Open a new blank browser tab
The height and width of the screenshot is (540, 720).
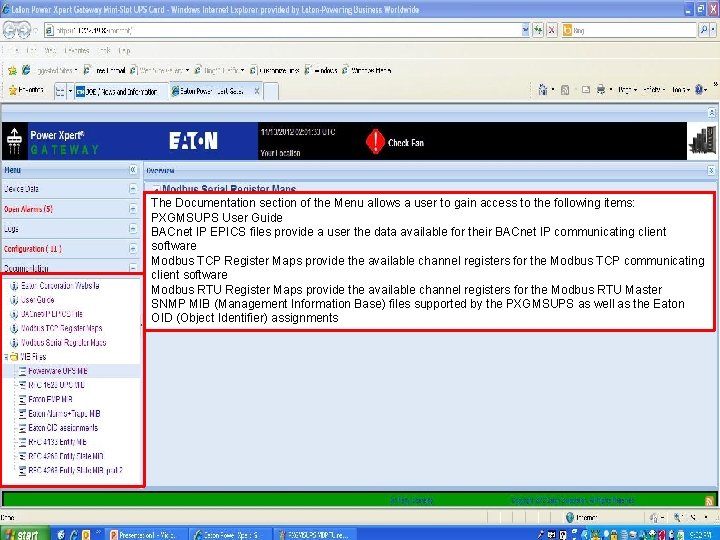[271, 91]
